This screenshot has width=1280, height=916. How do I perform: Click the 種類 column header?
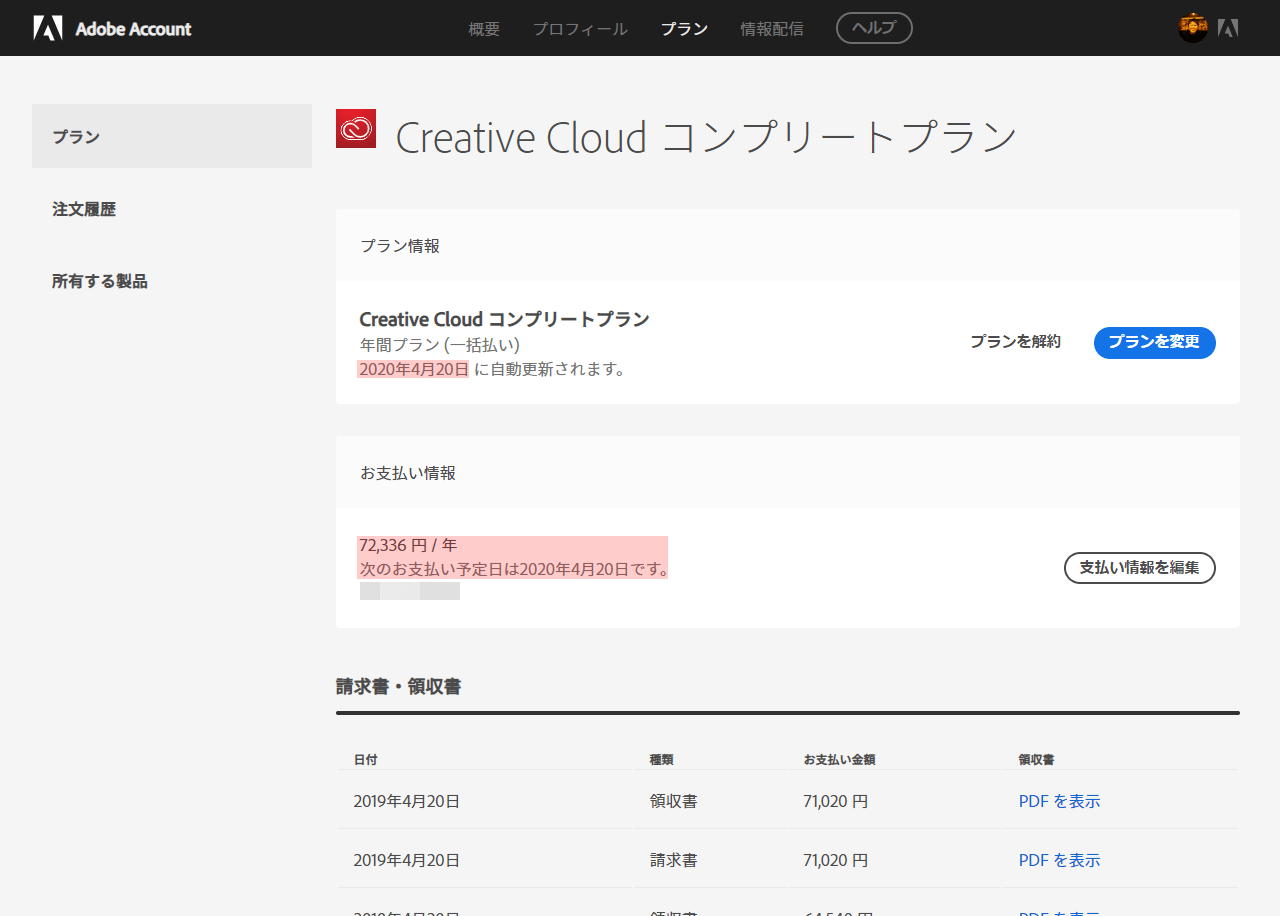pos(661,760)
